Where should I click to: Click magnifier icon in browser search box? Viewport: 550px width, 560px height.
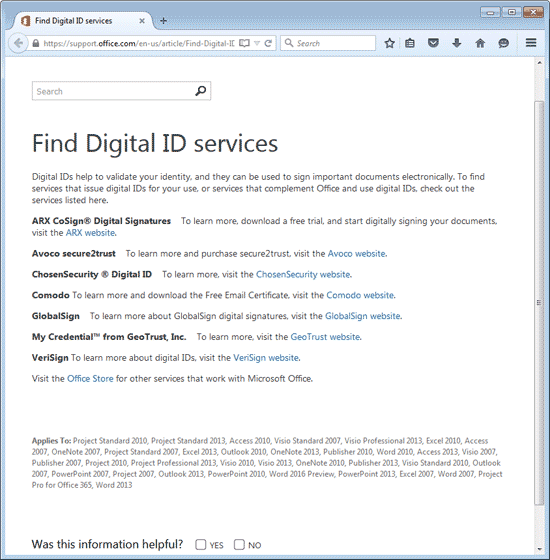[x=289, y=43]
